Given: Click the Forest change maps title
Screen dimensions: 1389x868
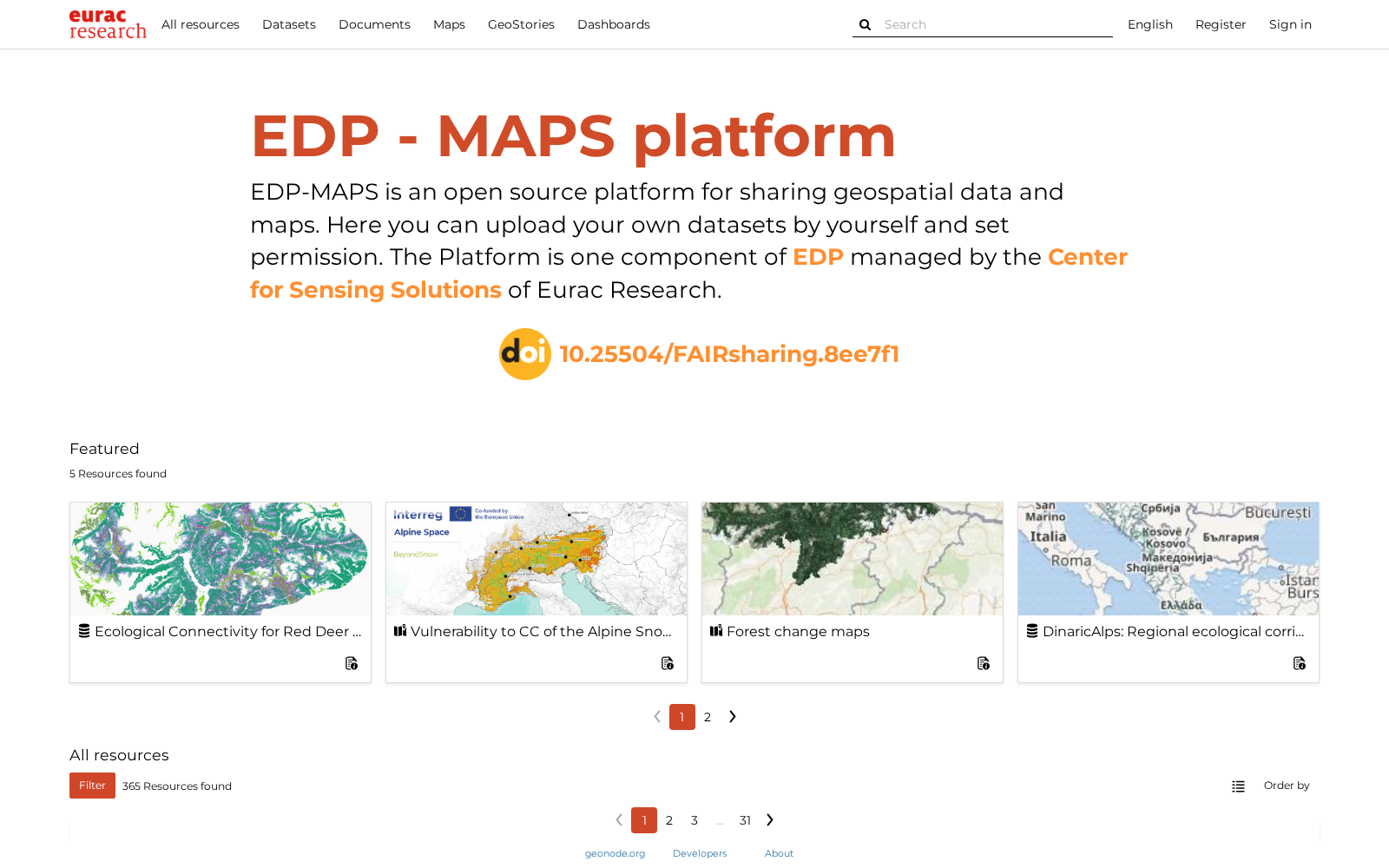Looking at the screenshot, I should (x=798, y=631).
